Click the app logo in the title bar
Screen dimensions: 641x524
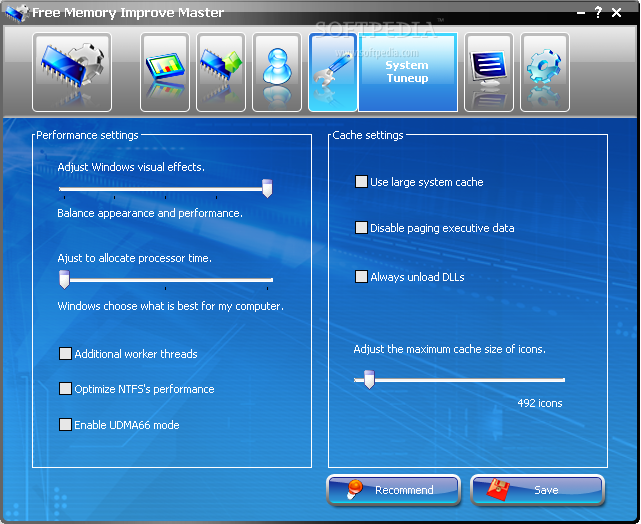click(16, 13)
